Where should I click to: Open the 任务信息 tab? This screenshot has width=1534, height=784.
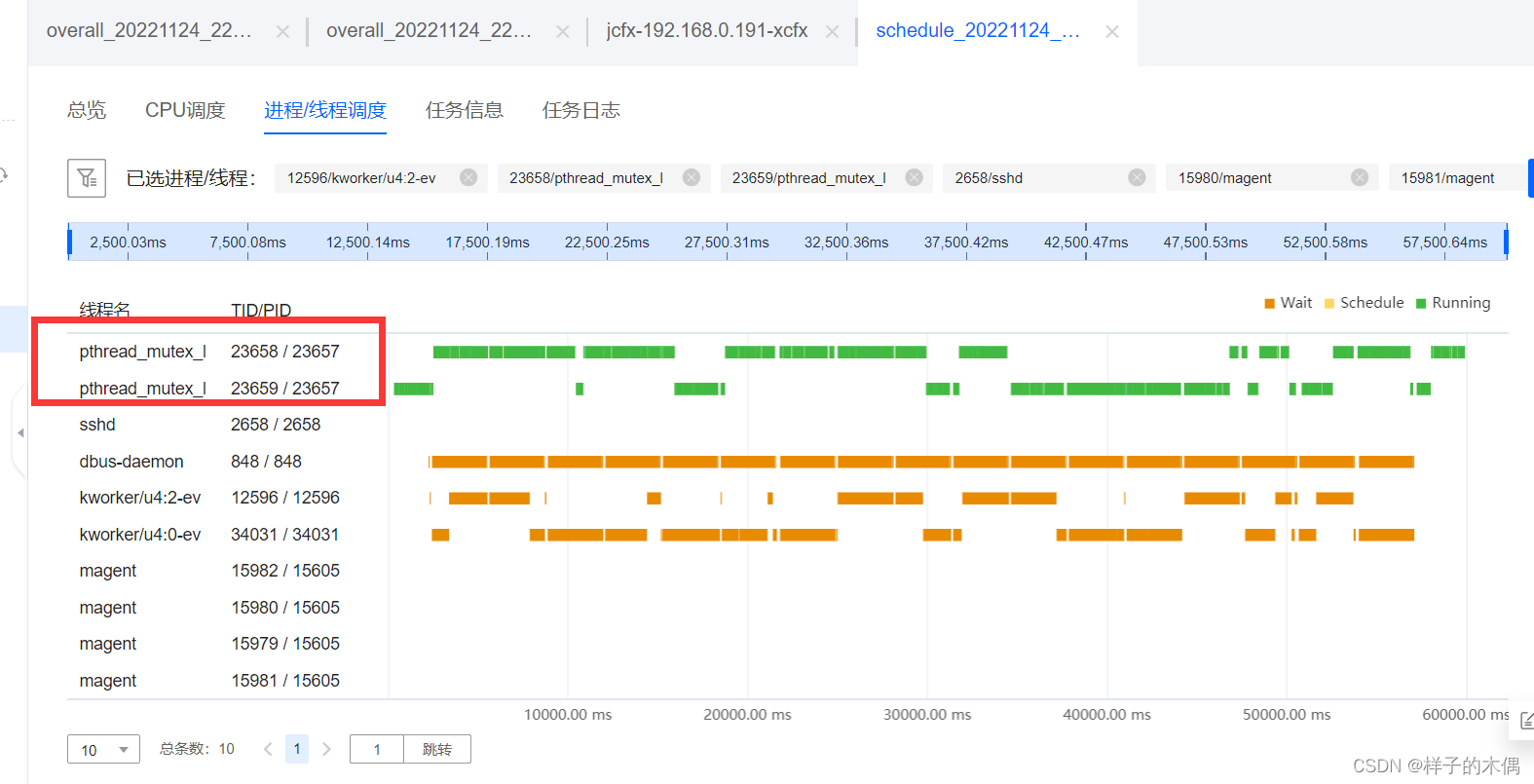point(465,110)
